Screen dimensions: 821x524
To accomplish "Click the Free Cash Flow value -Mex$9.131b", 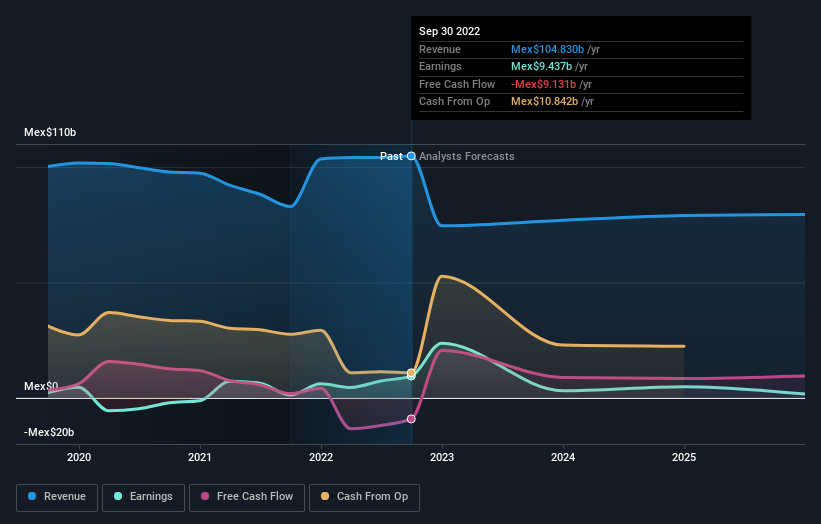I will click(x=543, y=84).
